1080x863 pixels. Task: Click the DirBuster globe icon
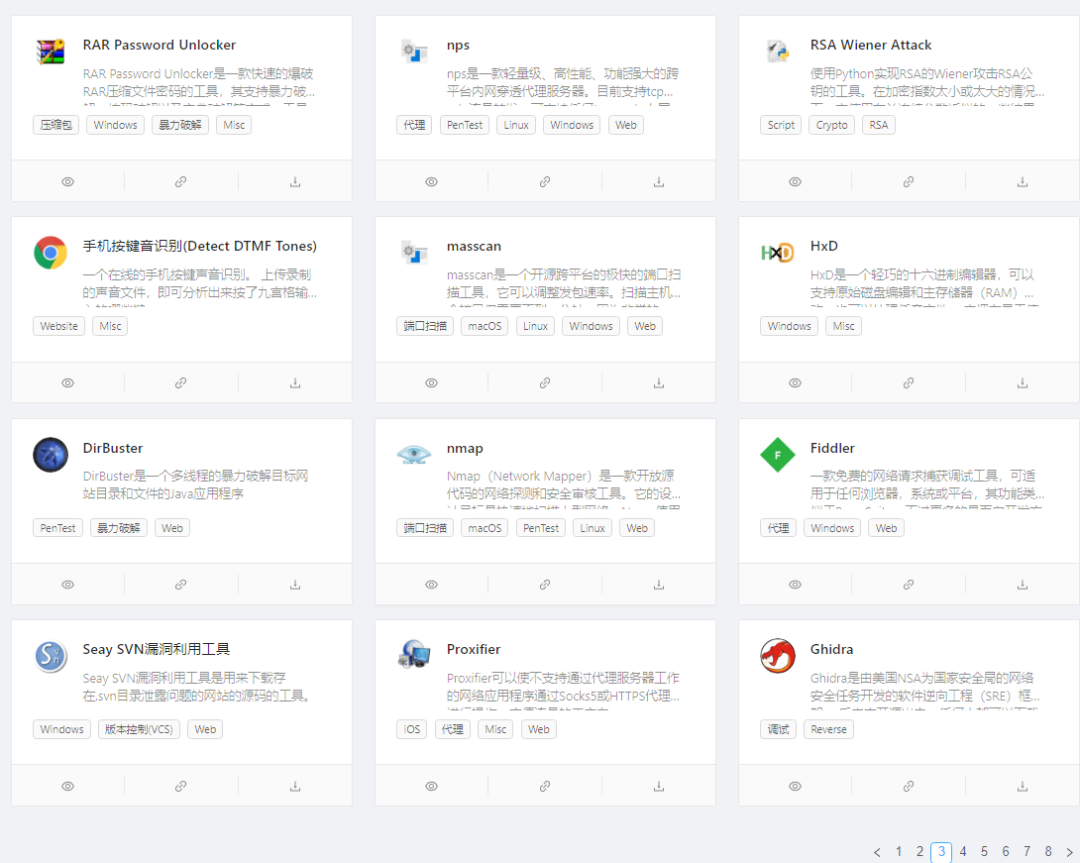[x=50, y=455]
